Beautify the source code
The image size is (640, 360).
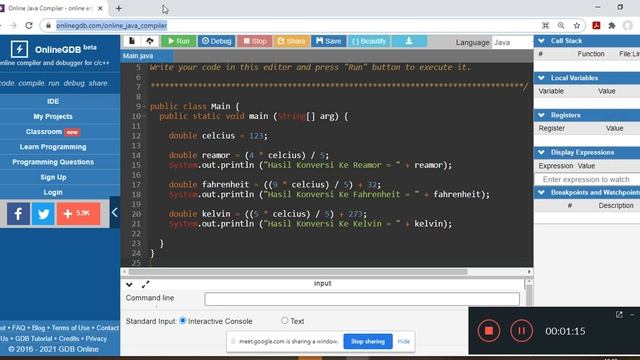point(369,41)
